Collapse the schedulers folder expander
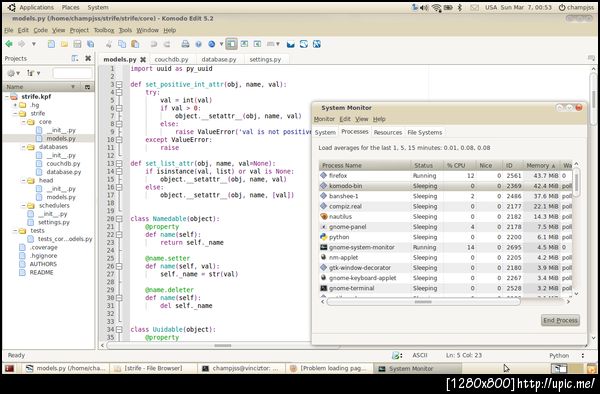This screenshot has width=600, height=394. tap(23, 205)
